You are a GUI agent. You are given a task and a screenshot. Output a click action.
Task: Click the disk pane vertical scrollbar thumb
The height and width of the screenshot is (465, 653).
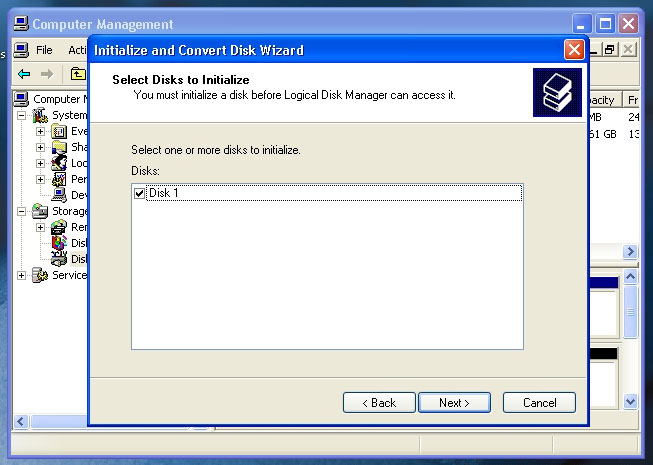pos(631,311)
